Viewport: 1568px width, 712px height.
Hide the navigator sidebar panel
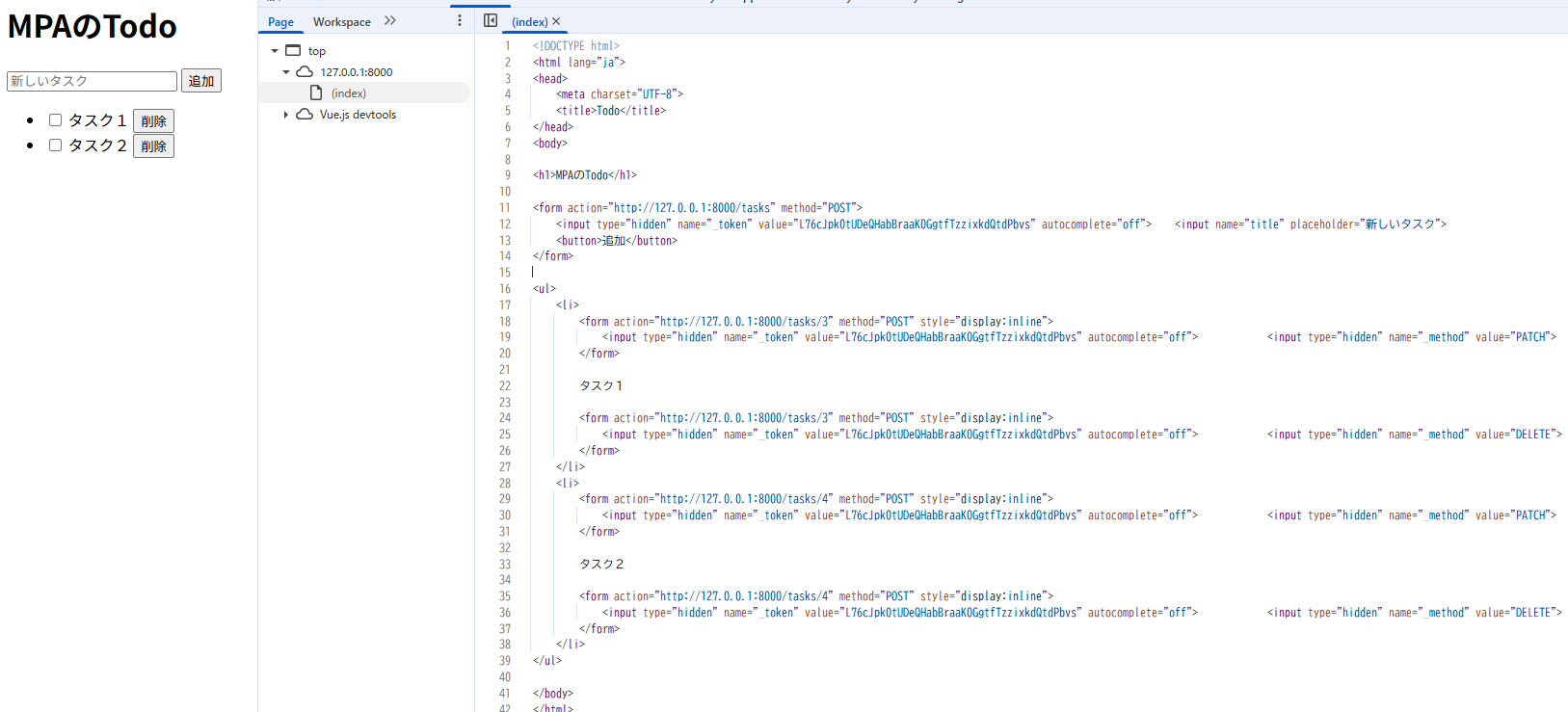pyautogui.click(x=491, y=21)
